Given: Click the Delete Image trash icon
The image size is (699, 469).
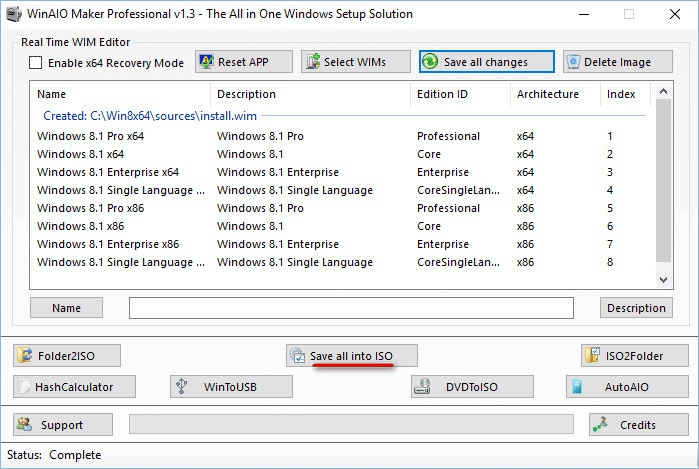Looking at the screenshot, I should [x=573, y=62].
